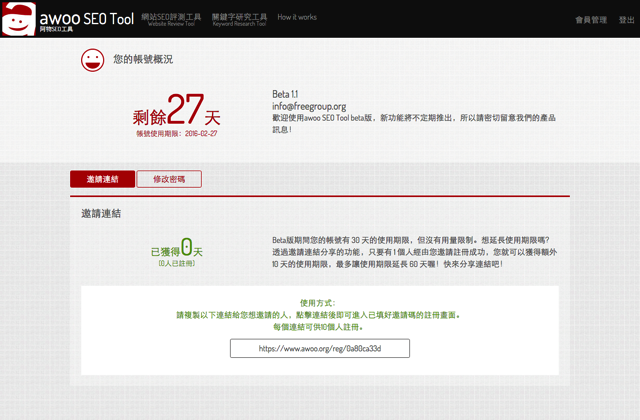
Task: Click the info@freegroup.org email text
Action: click(309, 107)
